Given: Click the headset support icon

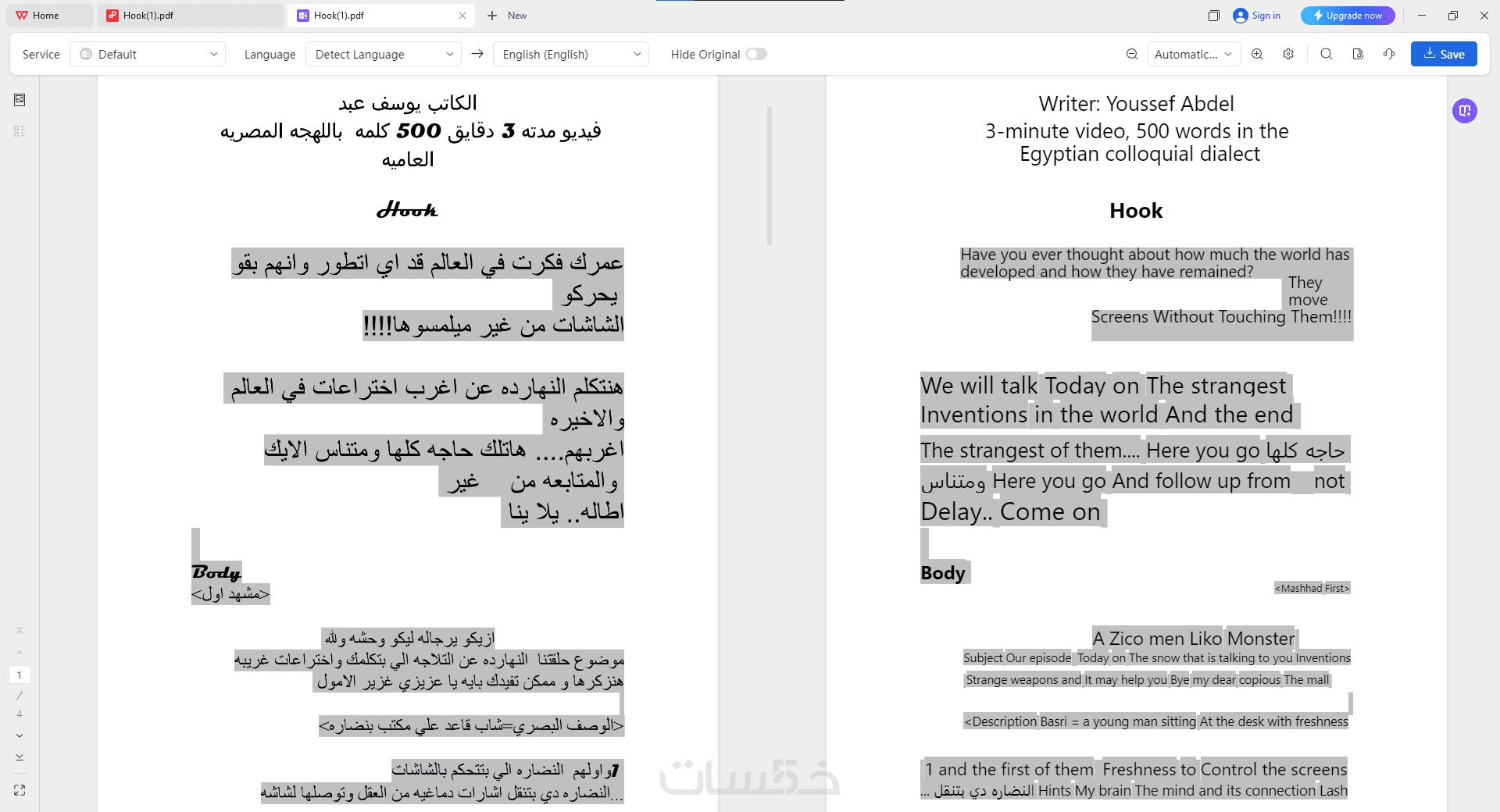Looking at the screenshot, I should [x=1389, y=54].
